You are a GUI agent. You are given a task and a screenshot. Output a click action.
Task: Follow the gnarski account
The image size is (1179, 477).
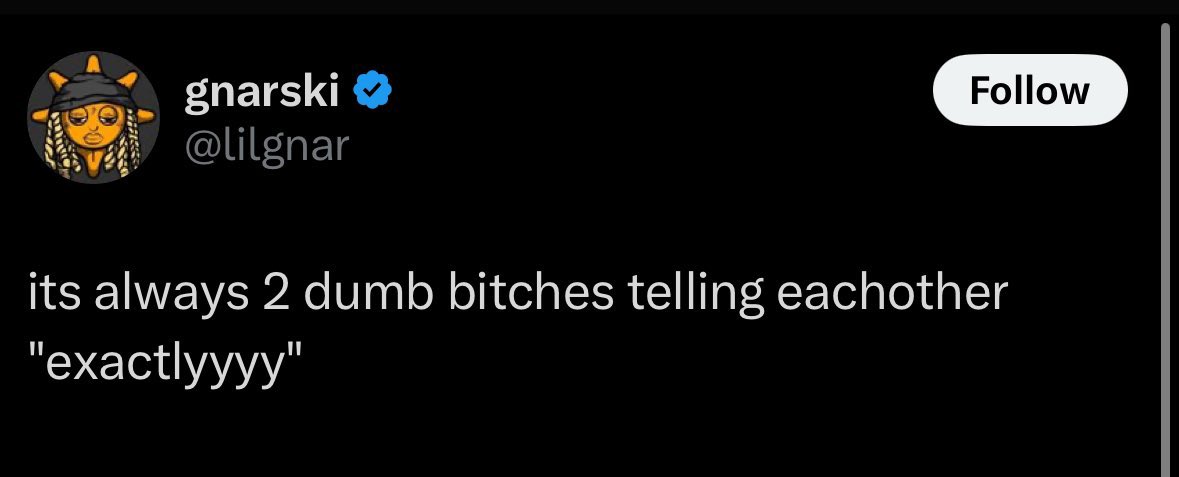[1029, 90]
